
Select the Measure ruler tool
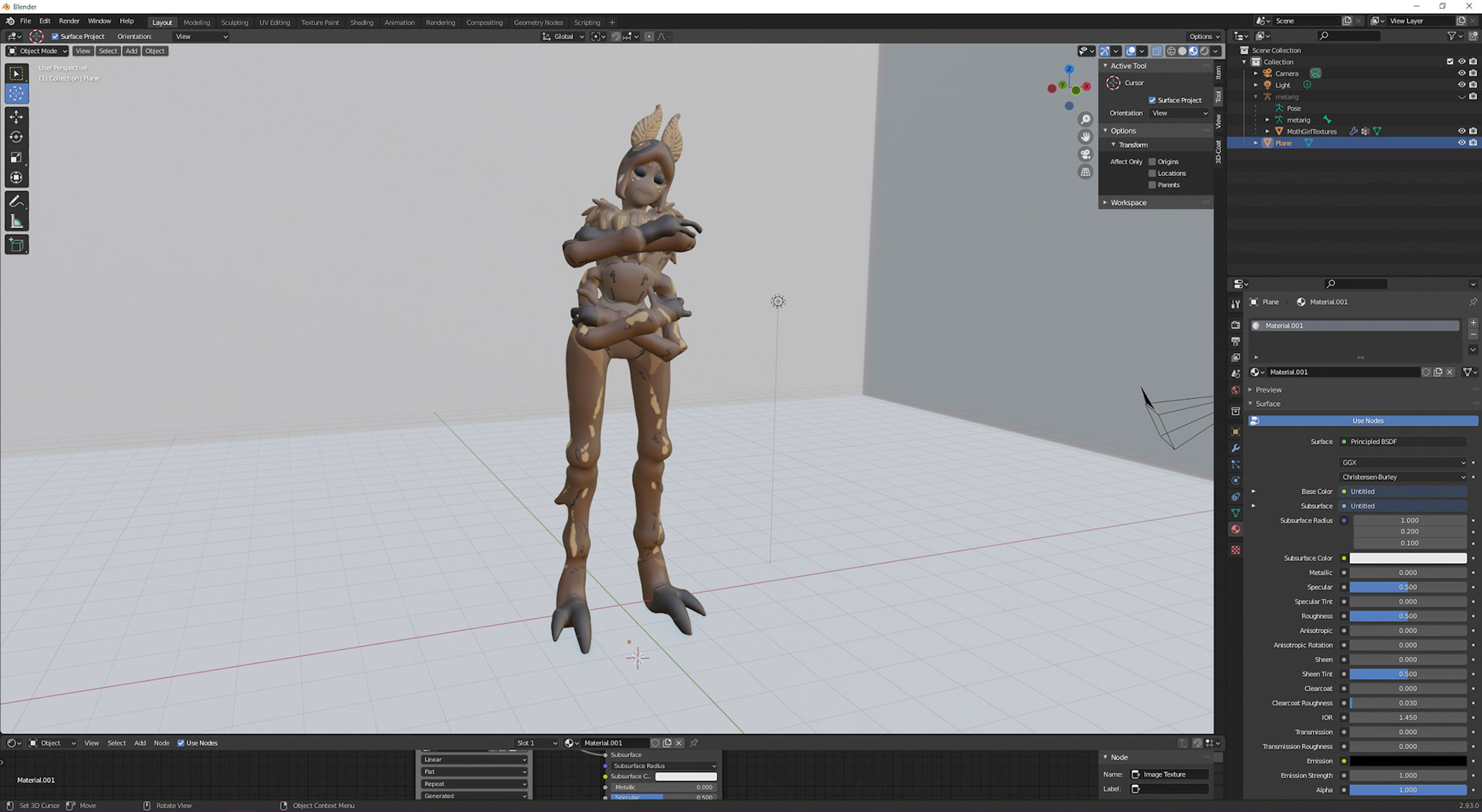[x=16, y=222]
